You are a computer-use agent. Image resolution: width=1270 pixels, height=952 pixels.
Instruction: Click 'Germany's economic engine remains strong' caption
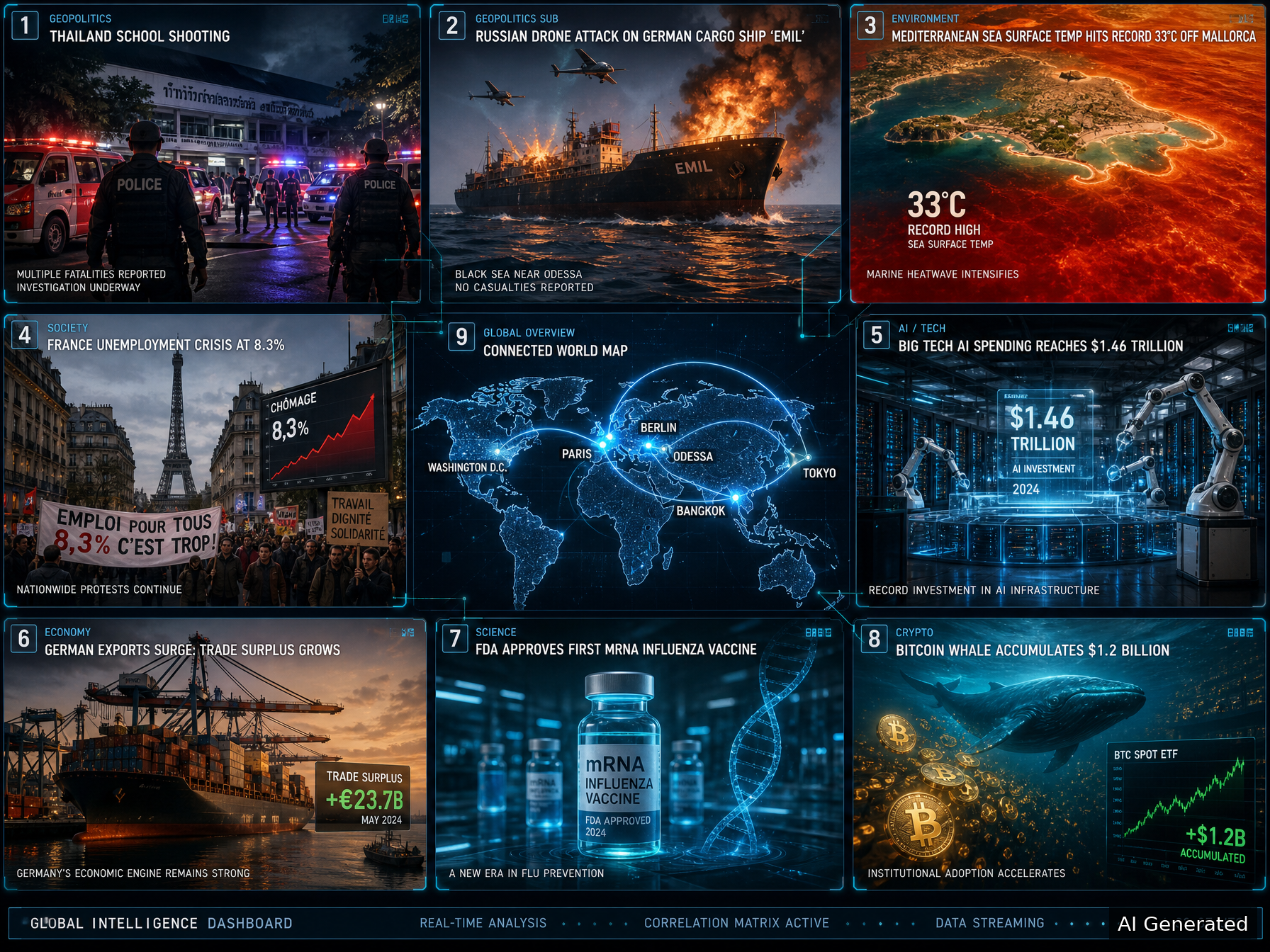pos(133,873)
